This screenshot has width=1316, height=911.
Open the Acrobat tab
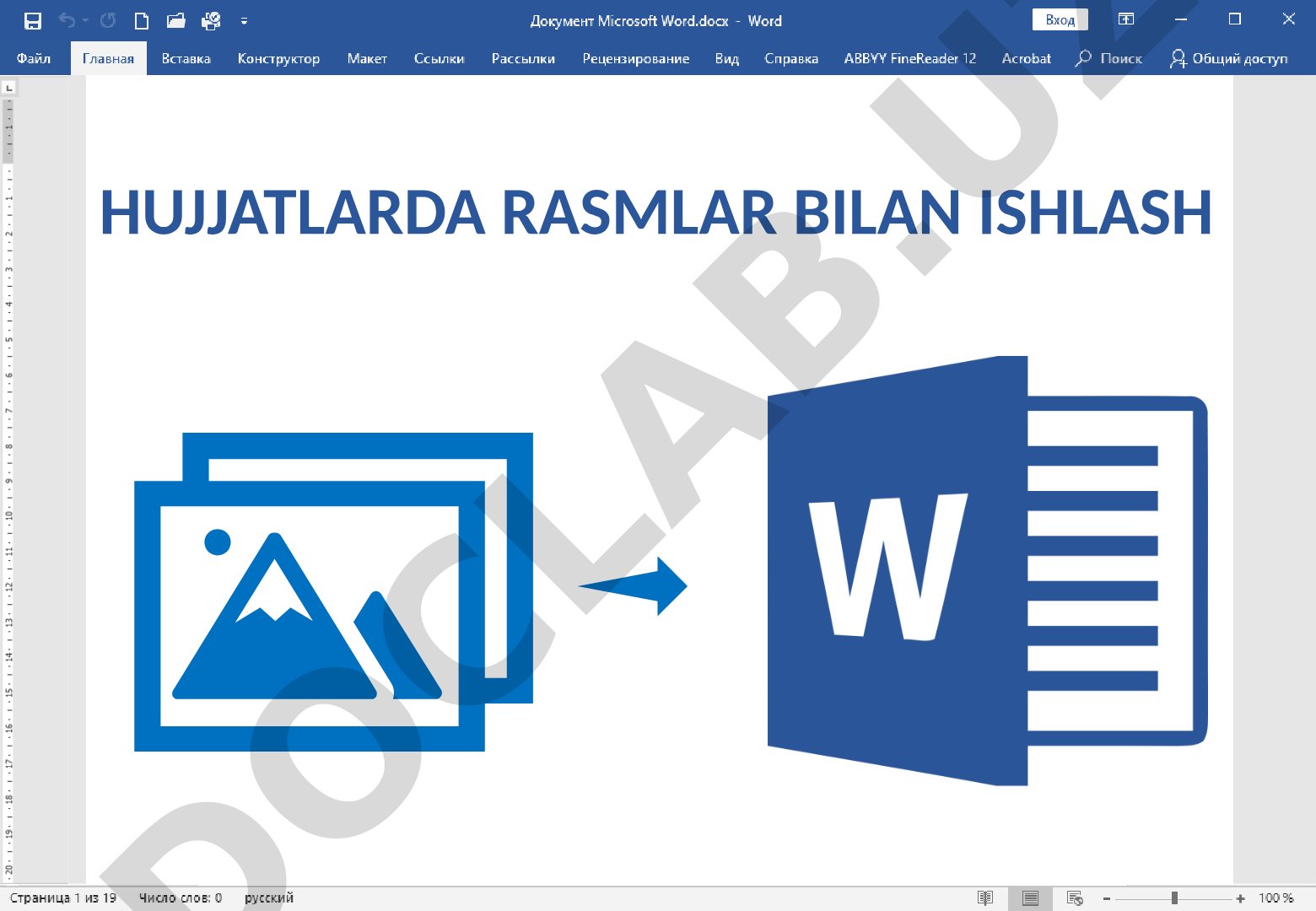[x=1026, y=58]
